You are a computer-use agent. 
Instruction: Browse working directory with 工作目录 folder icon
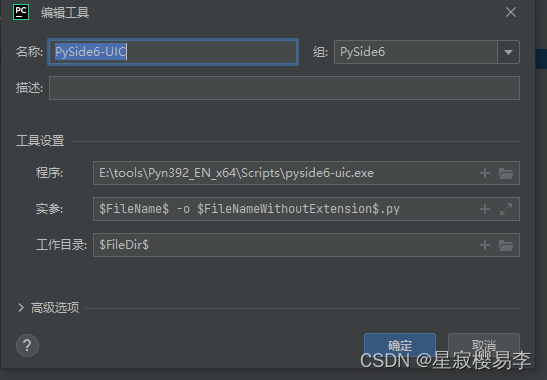click(506, 245)
